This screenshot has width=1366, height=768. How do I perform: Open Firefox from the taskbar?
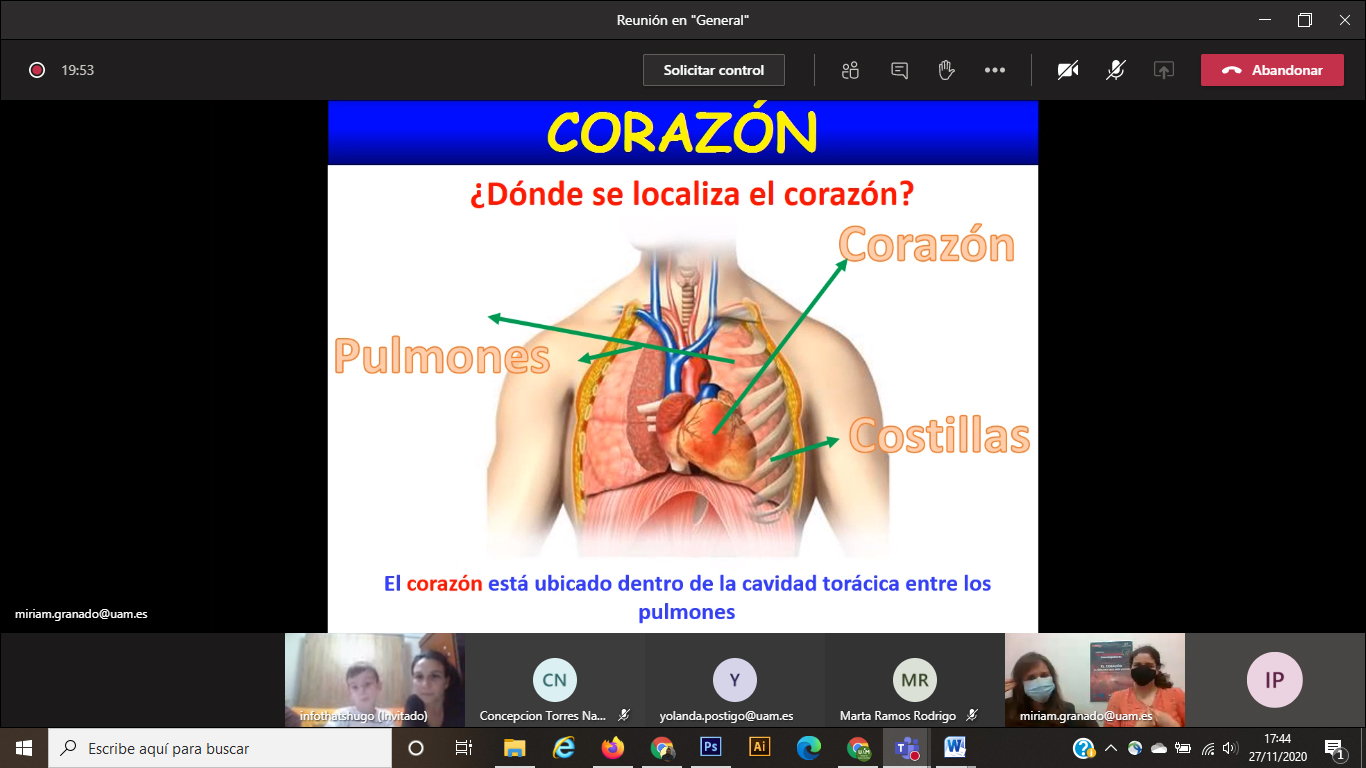612,747
